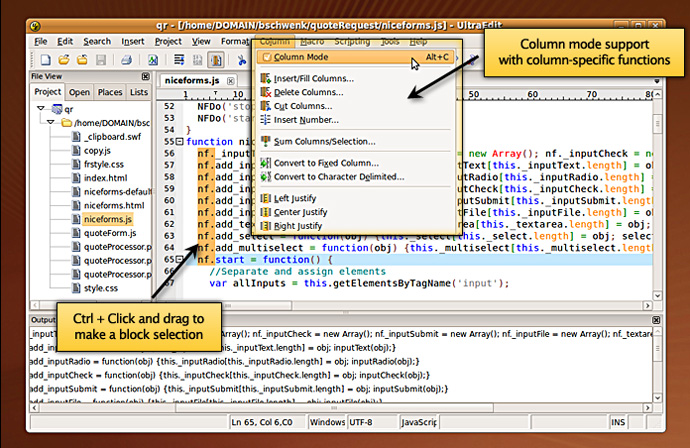690x448 pixels.
Task: Collapse the code fold at line 55
Action: point(178,142)
